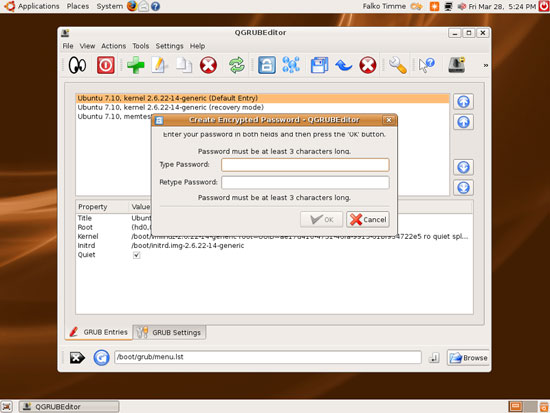
Task: Expand toolbar overflow chevron
Action: click(x=485, y=65)
